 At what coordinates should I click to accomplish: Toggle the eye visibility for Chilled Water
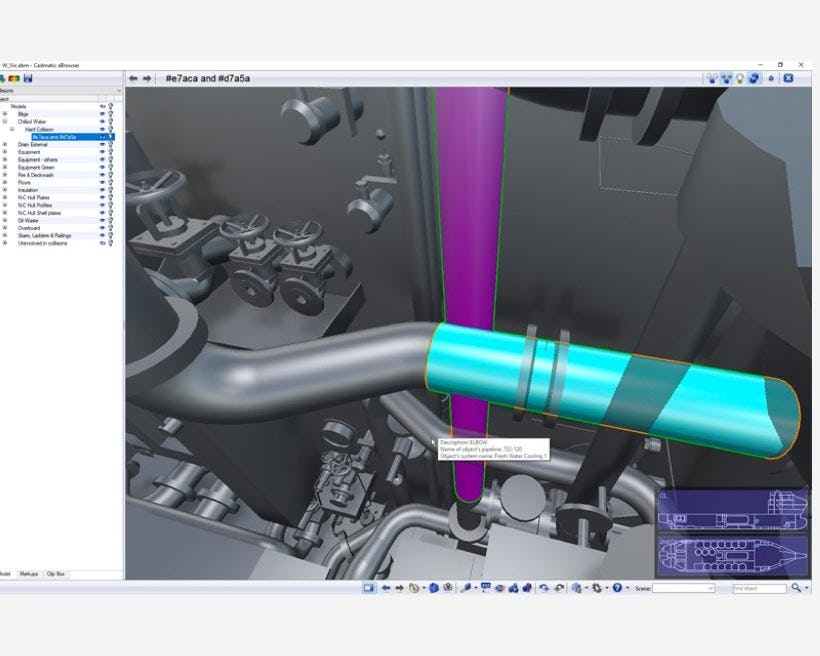pyautogui.click(x=102, y=121)
